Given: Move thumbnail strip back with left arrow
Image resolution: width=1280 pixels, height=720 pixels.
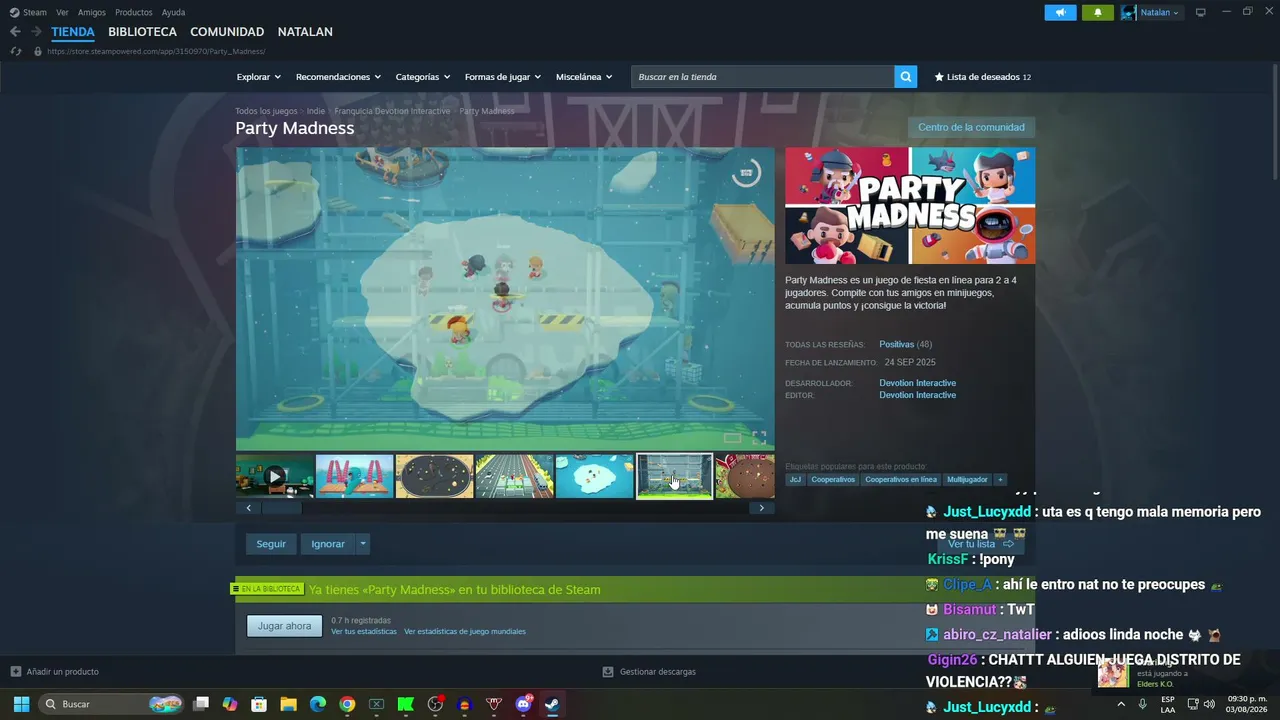Looking at the screenshot, I should point(249,508).
